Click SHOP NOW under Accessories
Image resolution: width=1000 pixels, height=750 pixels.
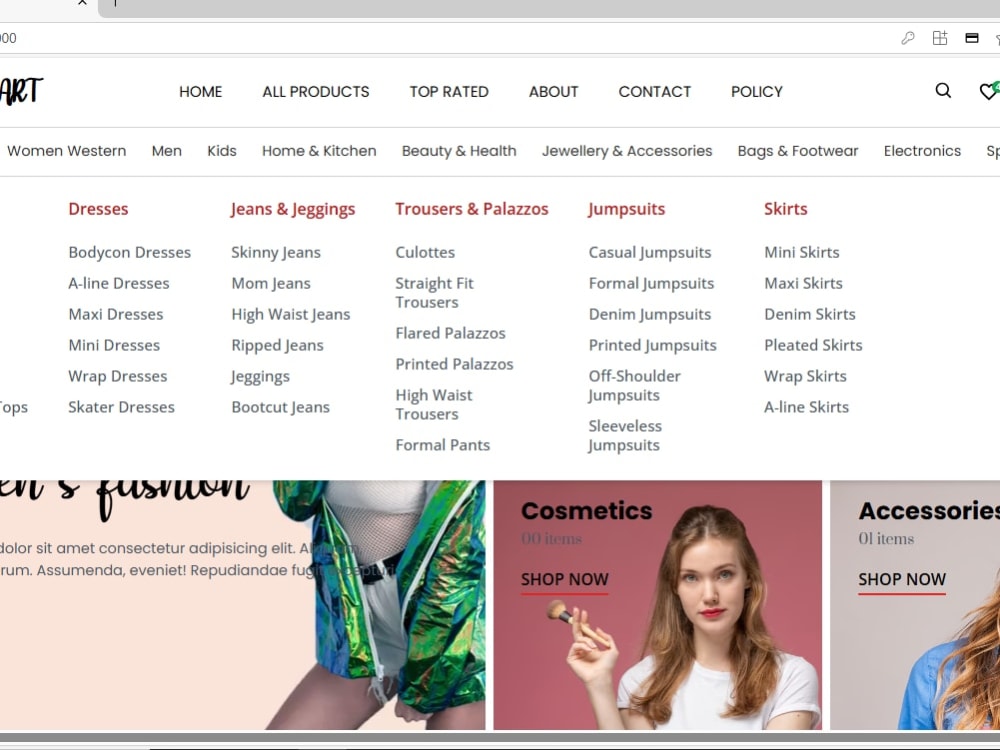coord(902,580)
